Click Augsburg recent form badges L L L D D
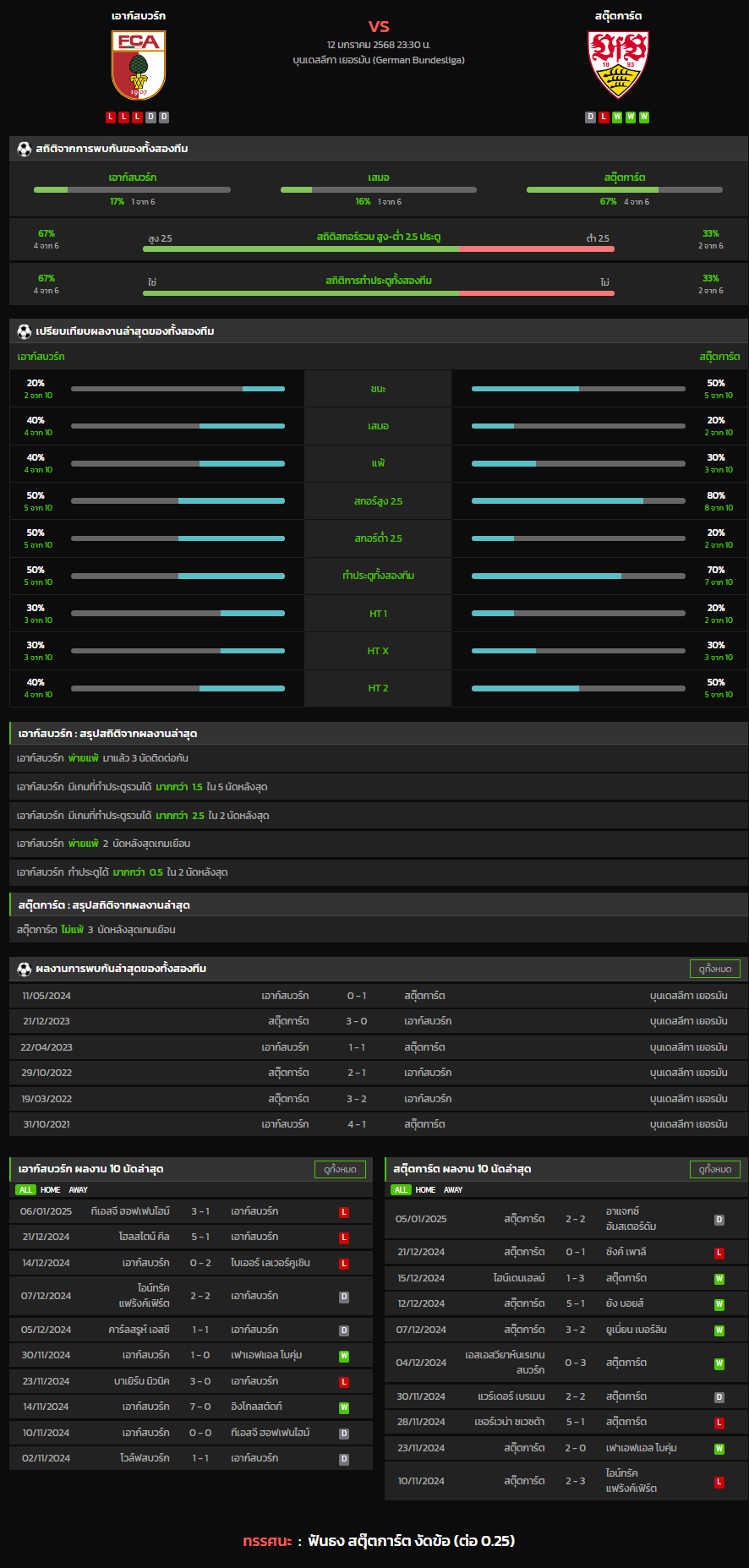Image resolution: width=749 pixels, height=1568 pixels. (x=138, y=117)
